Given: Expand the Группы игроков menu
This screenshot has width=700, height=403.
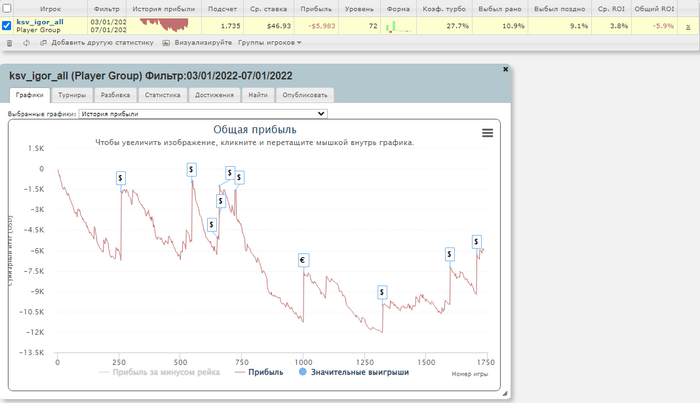Looking at the screenshot, I should click(270, 43).
